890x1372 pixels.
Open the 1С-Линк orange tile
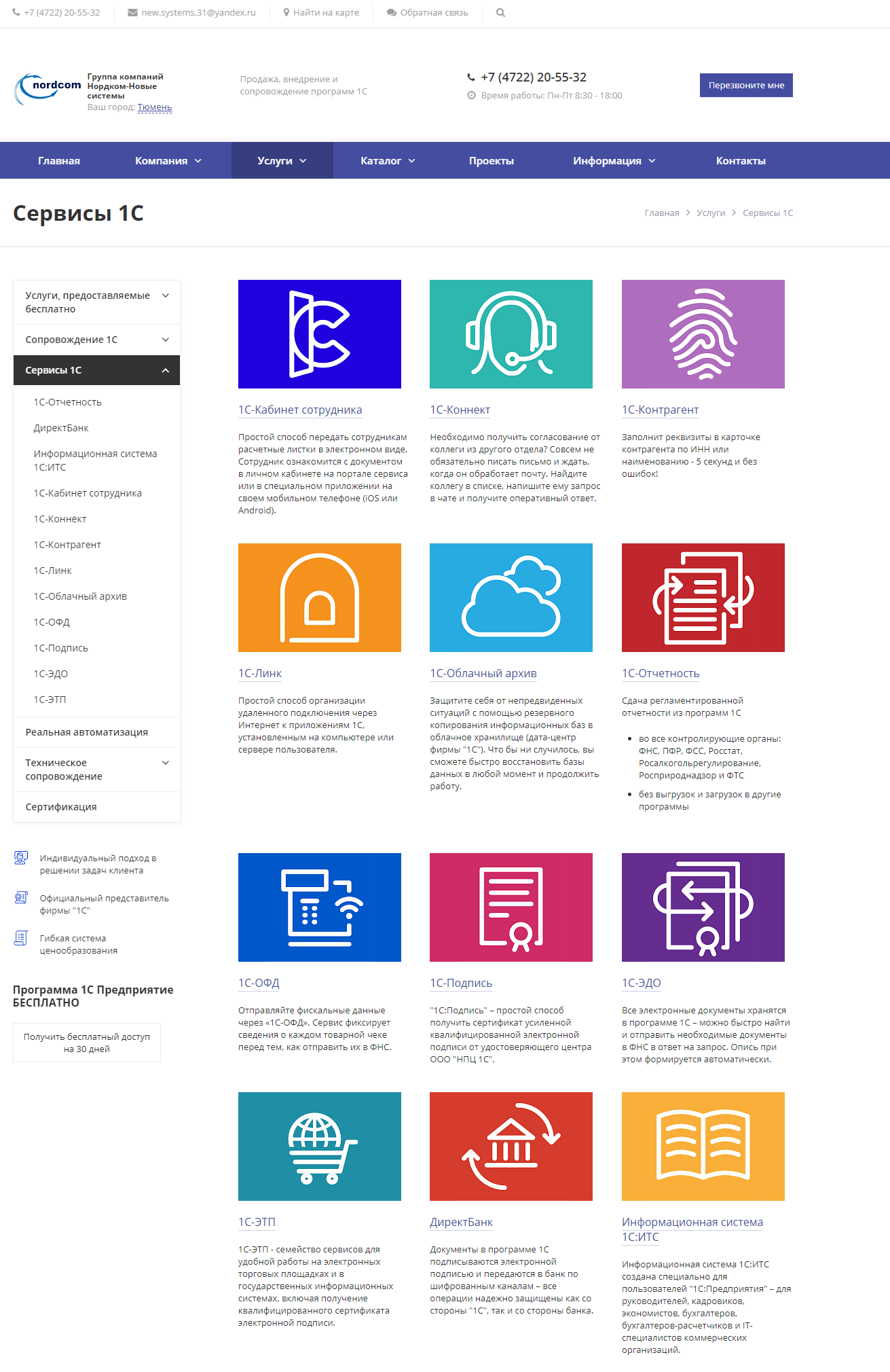tap(320, 598)
